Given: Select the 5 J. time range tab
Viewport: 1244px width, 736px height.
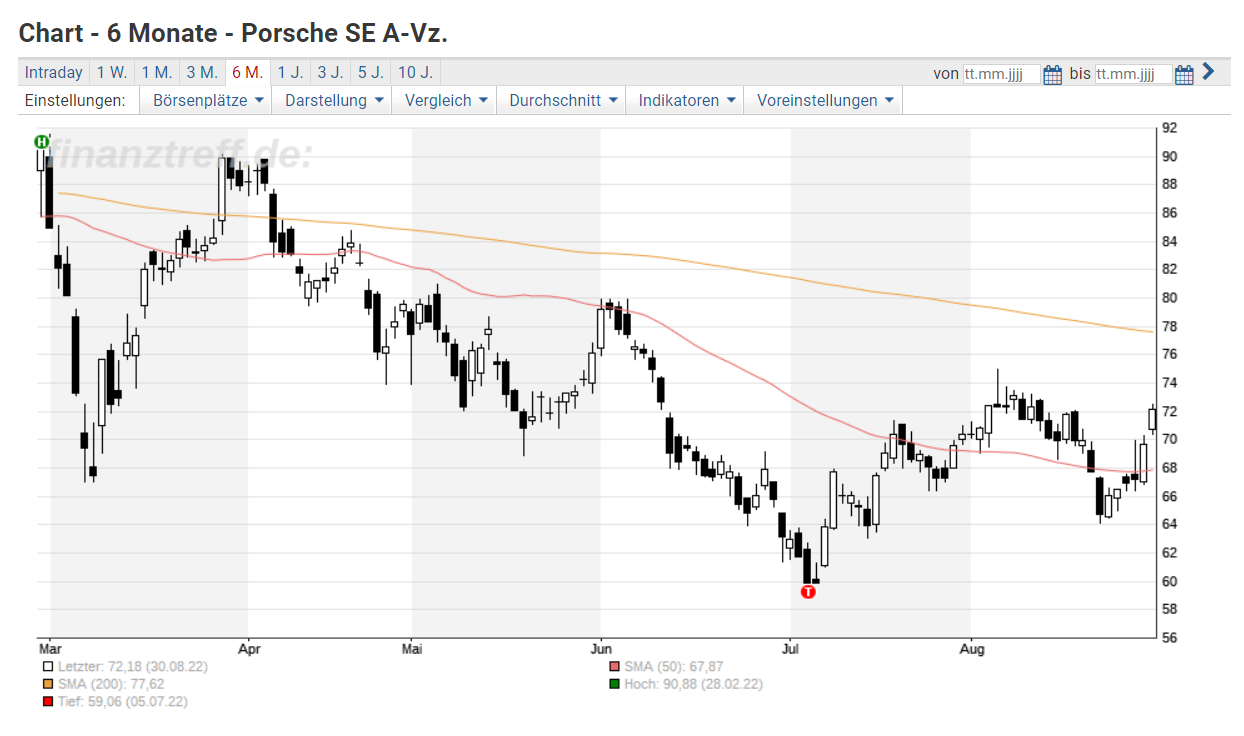Looking at the screenshot, I should [370, 72].
